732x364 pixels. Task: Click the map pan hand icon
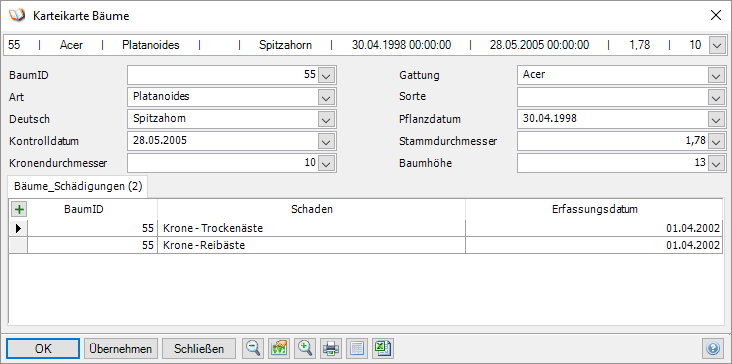coord(279,349)
